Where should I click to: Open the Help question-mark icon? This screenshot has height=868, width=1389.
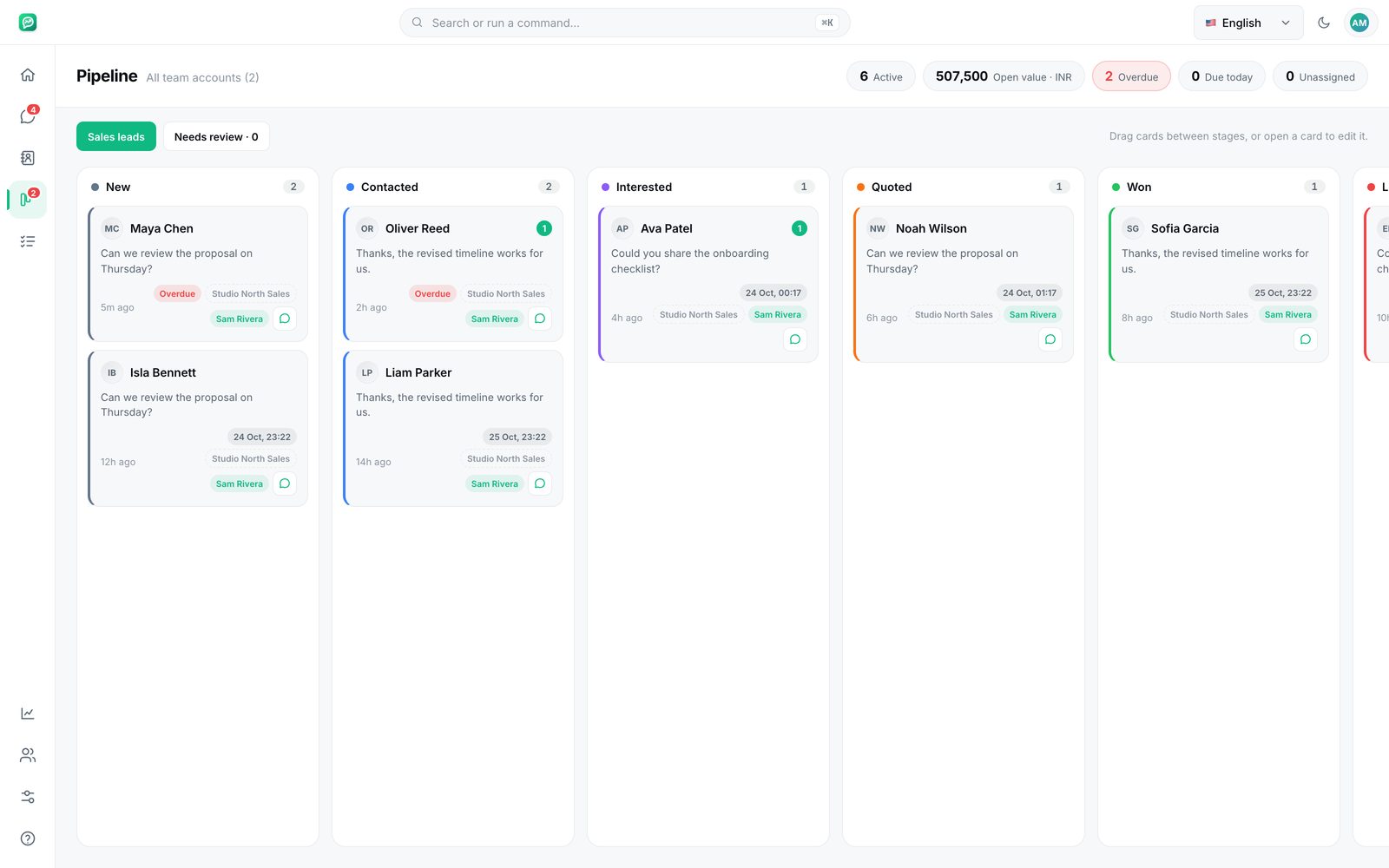[x=28, y=838]
